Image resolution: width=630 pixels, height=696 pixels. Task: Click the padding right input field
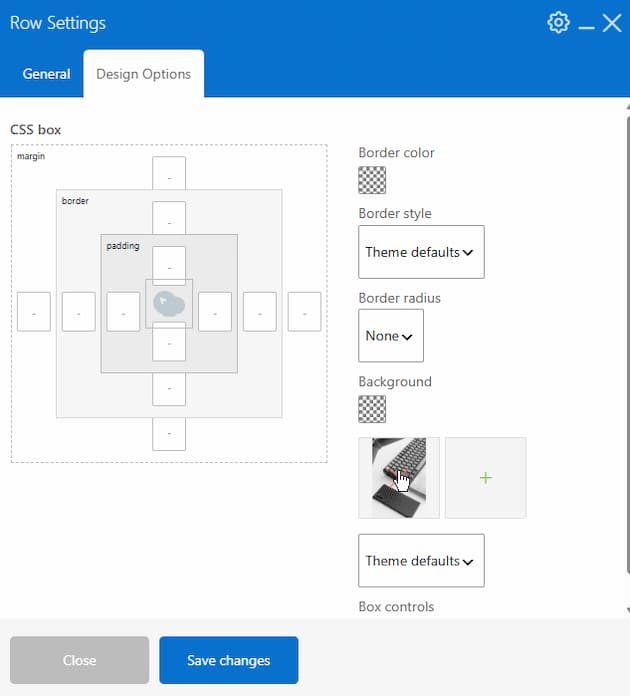pos(215,312)
